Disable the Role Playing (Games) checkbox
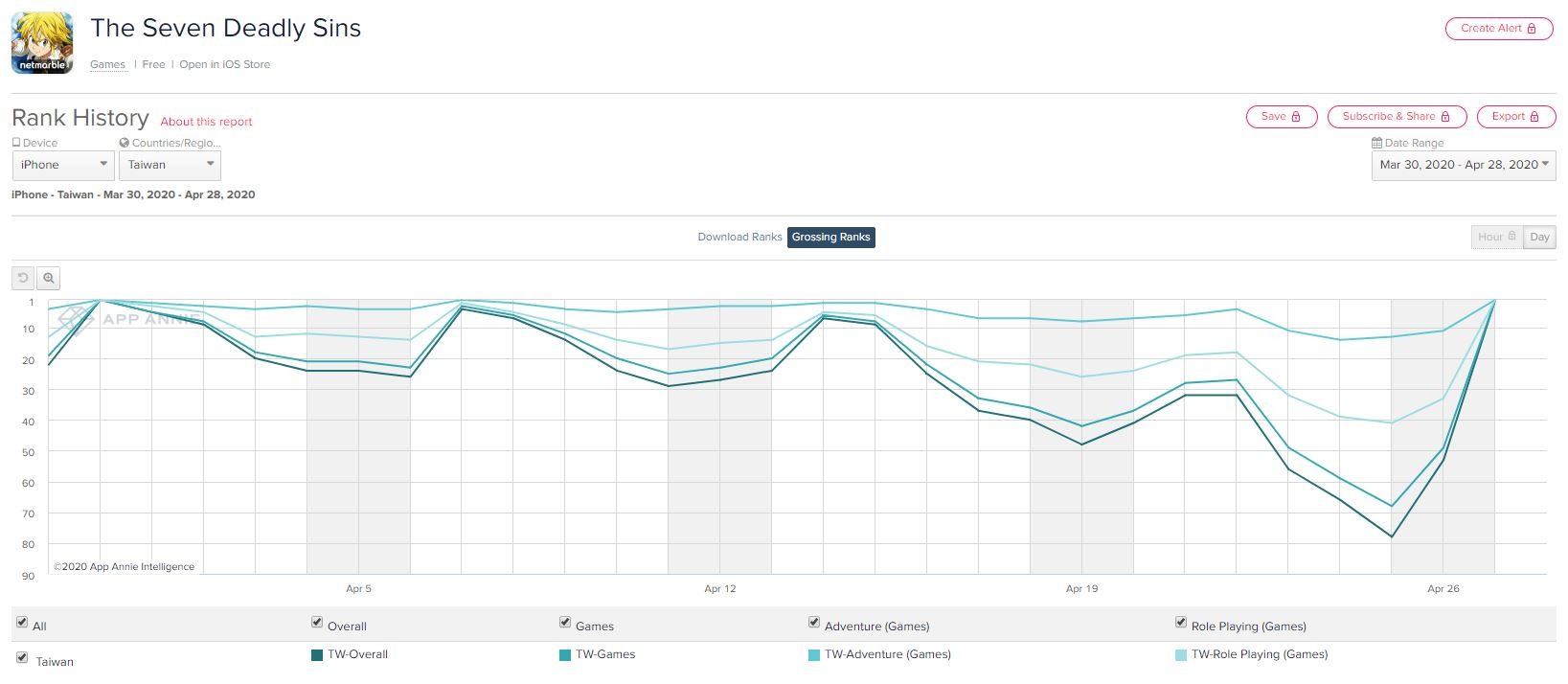Image resolution: width=1568 pixels, height=684 pixels. [x=1181, y=623]
